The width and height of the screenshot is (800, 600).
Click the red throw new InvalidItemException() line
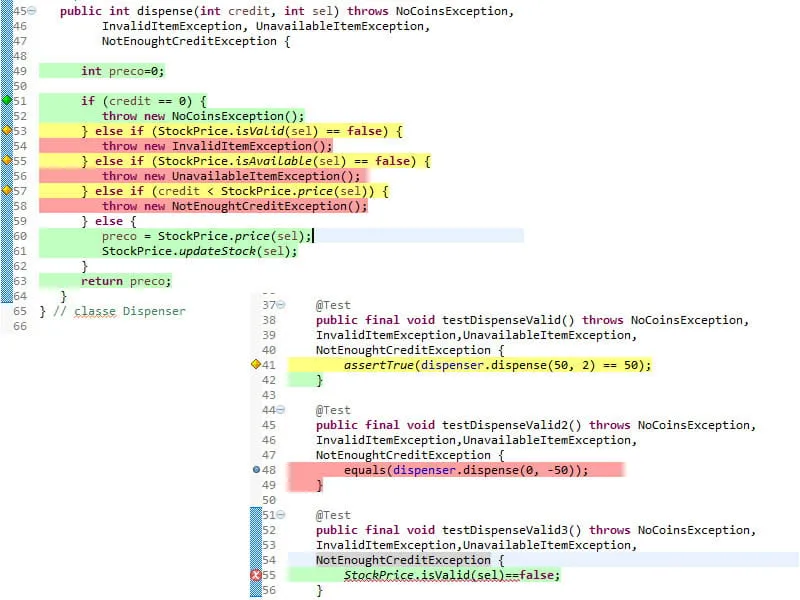tap(217, 146)
